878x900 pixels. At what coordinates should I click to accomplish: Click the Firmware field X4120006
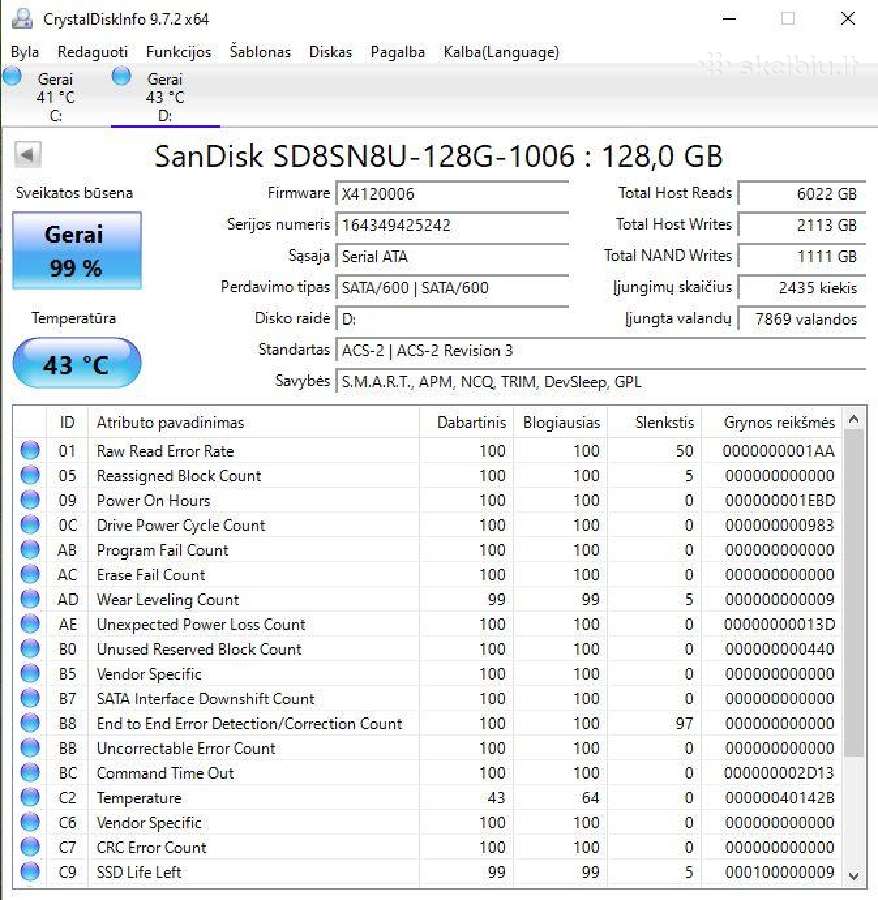452,194
